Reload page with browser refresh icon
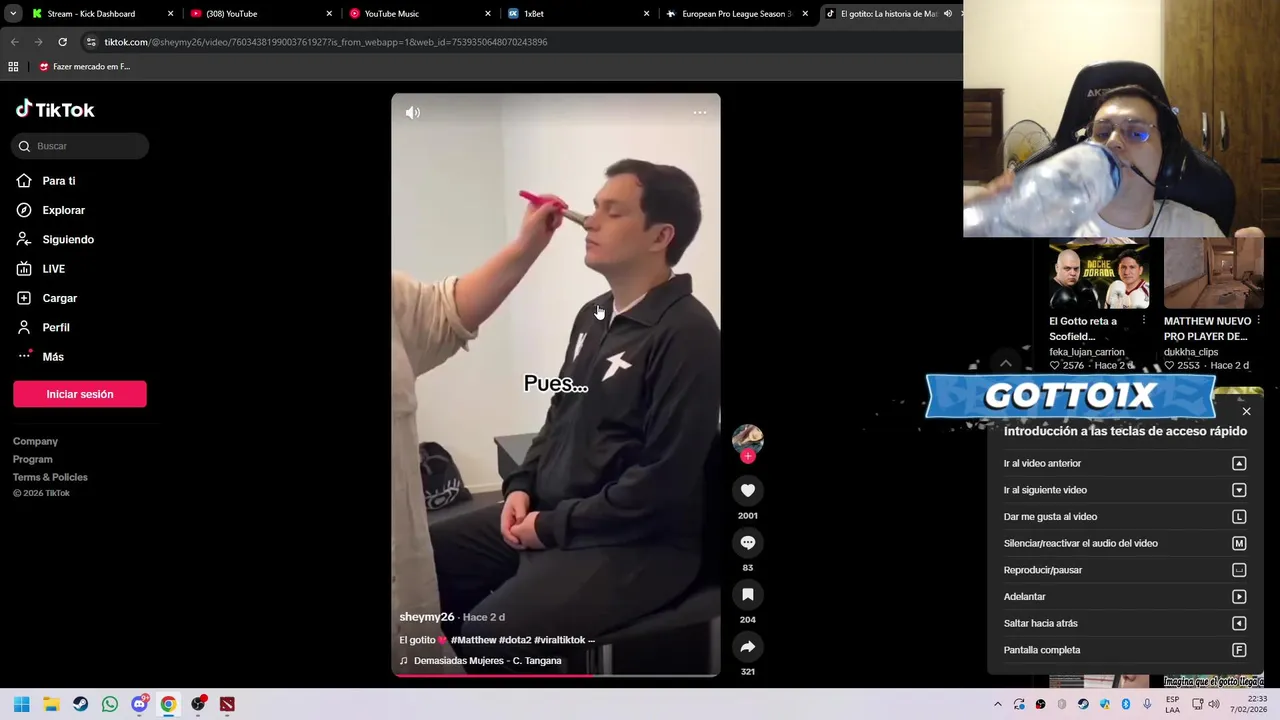The width and height of the screenshot is (1280, 720). click(x=62, y=42)
